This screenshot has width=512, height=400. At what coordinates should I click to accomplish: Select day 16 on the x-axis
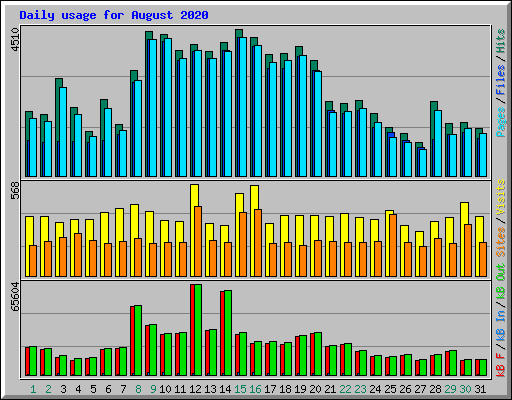pos(255,389)
